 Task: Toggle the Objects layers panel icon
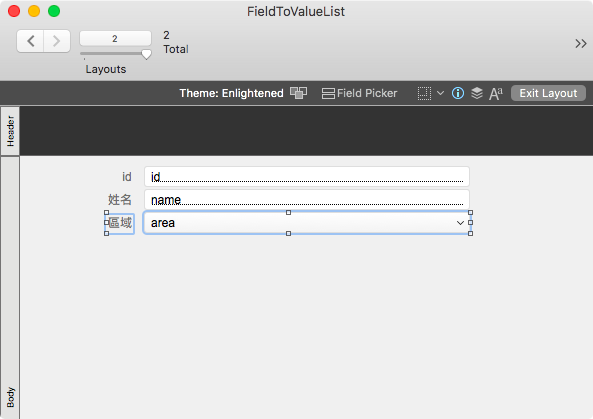pos(477,93)
